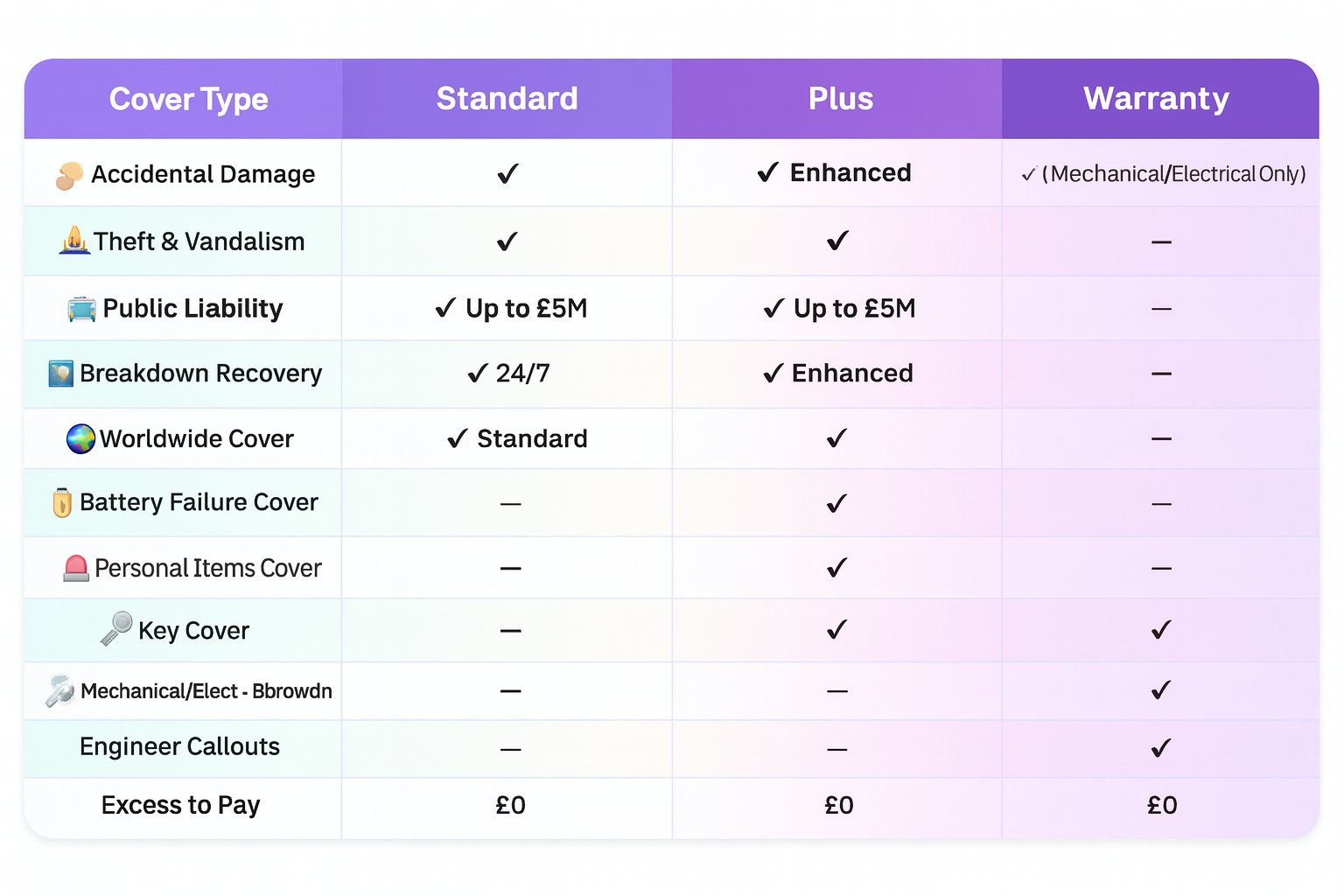The image size is (1344, 896).
Task: Click the Theft & Vandalism row icon
Action: (74, 241)
